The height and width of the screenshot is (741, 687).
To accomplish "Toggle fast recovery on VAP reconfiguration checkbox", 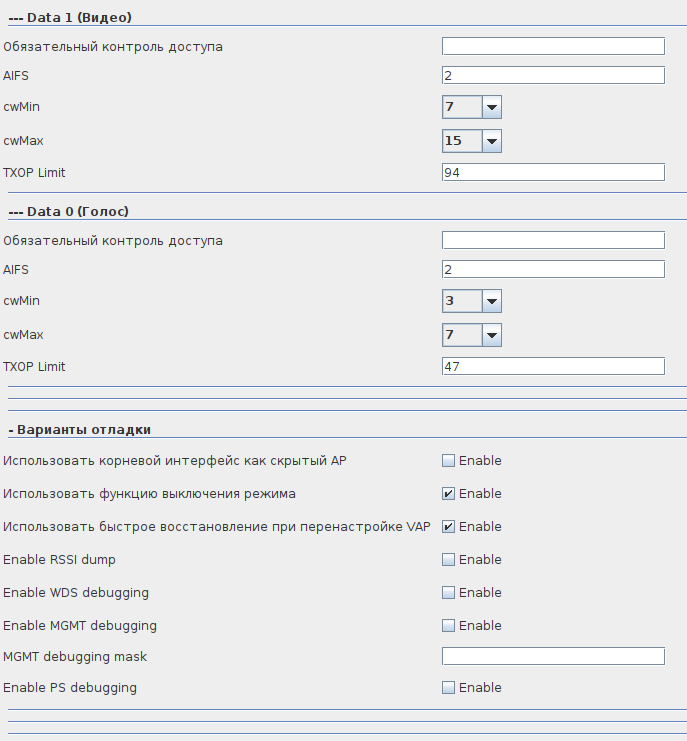I will [449, 527].
